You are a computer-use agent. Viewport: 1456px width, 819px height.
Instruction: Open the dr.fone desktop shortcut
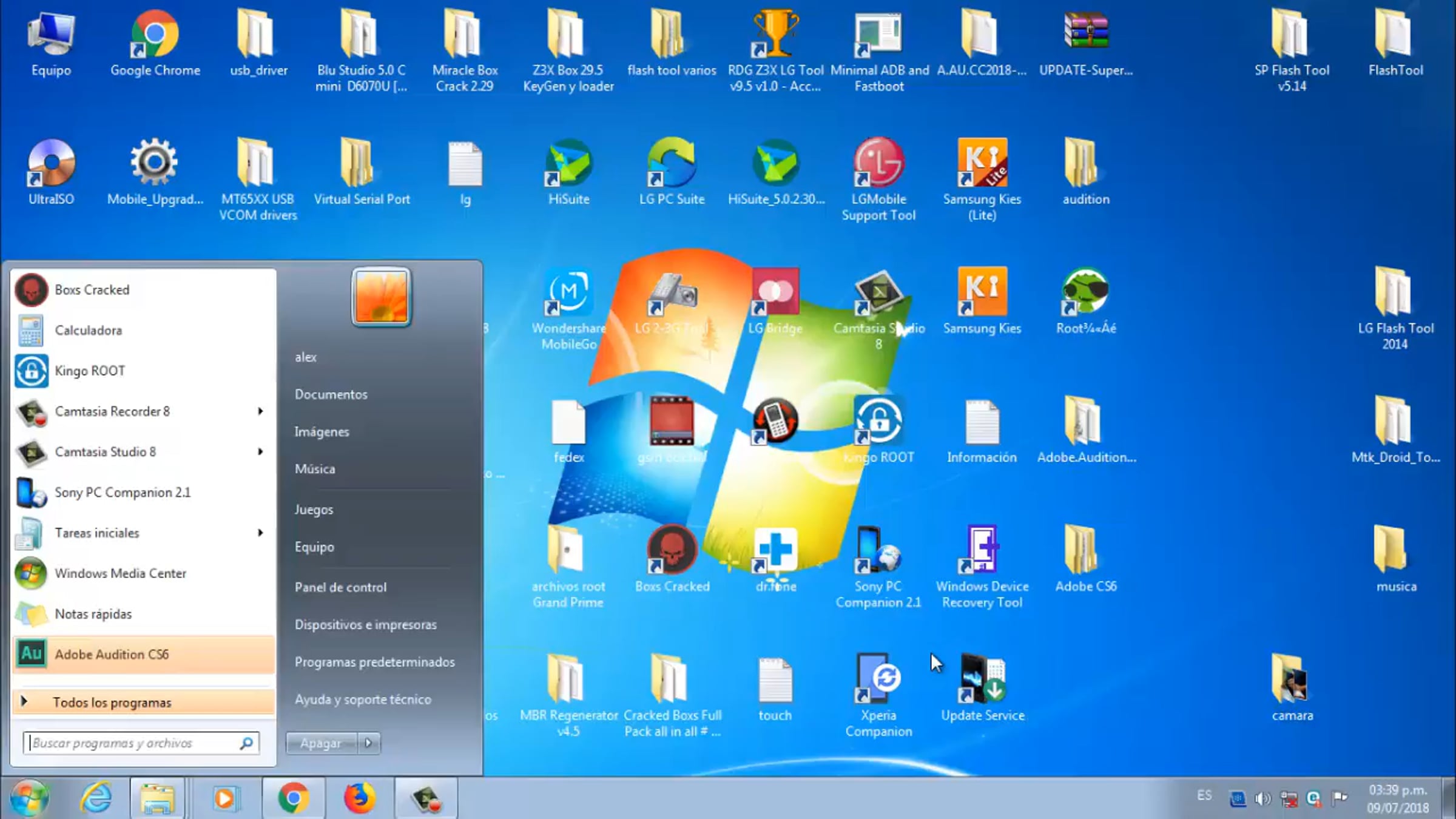coord(775,551)
